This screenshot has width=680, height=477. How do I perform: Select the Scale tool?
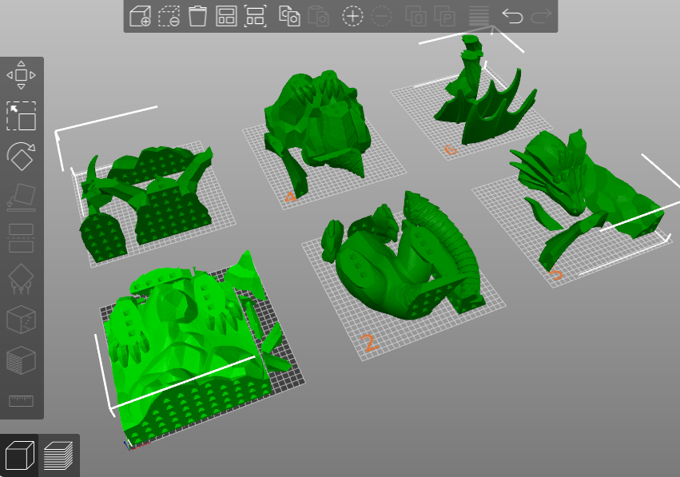[21, 116]
